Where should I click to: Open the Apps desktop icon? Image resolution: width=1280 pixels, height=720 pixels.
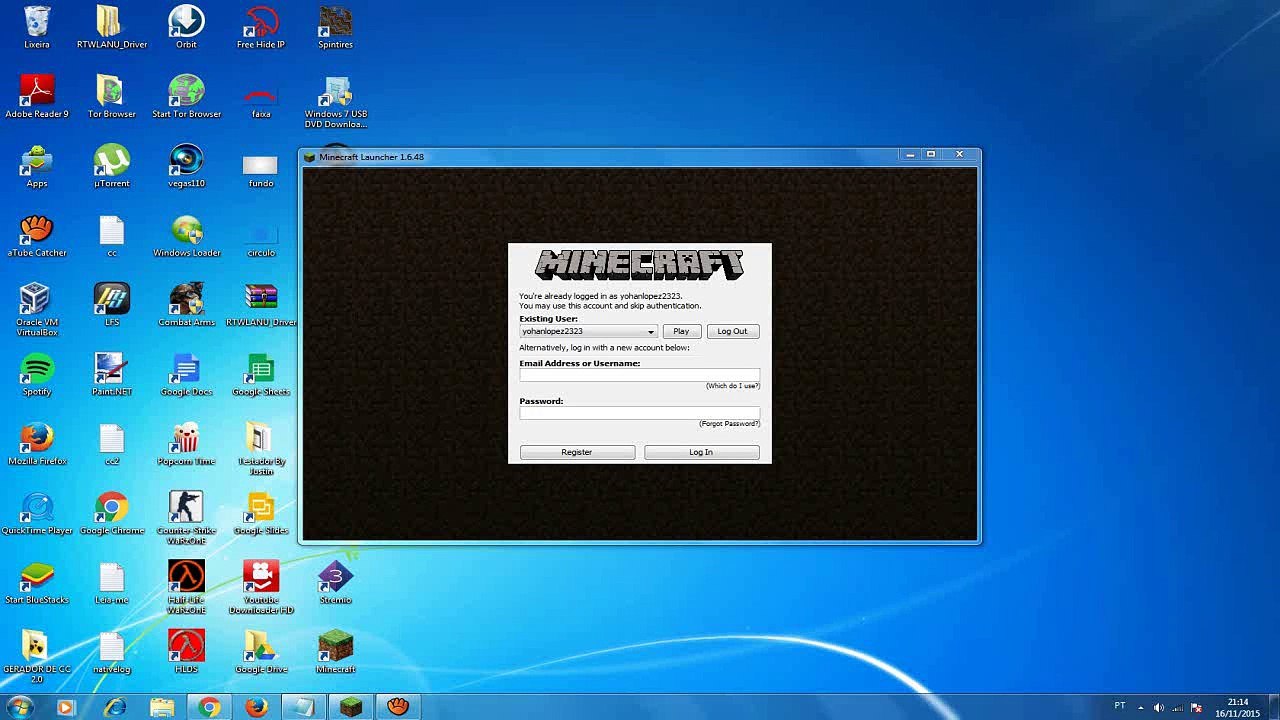pyautogui.click(x=37, y=161)
